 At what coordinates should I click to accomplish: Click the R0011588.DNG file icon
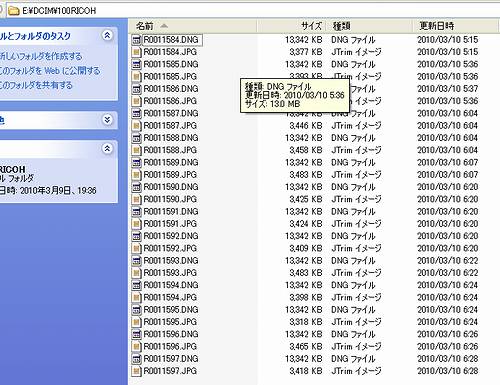click(x=136, y=138)
